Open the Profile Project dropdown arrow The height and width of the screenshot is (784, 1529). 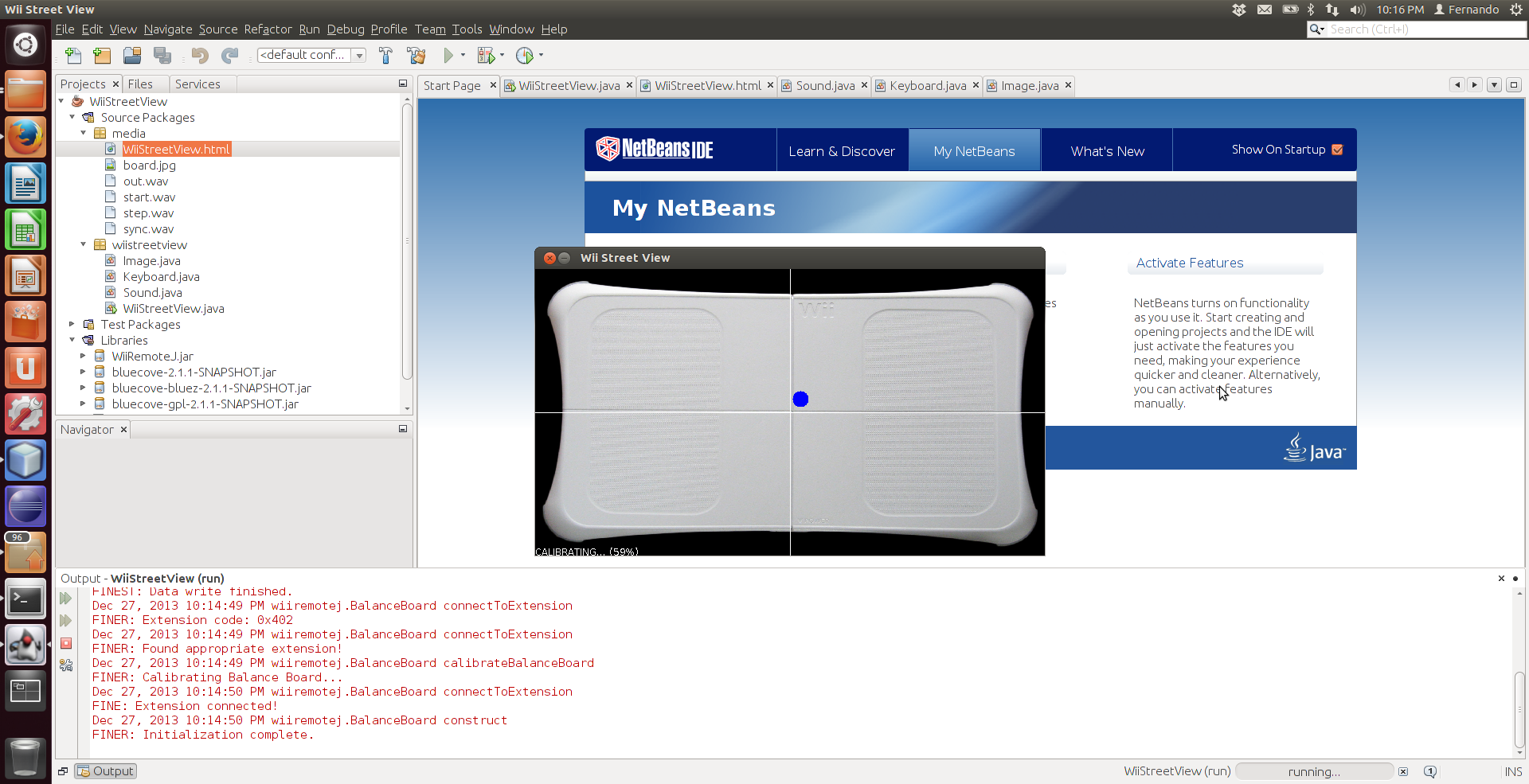(x=541, y=55)
